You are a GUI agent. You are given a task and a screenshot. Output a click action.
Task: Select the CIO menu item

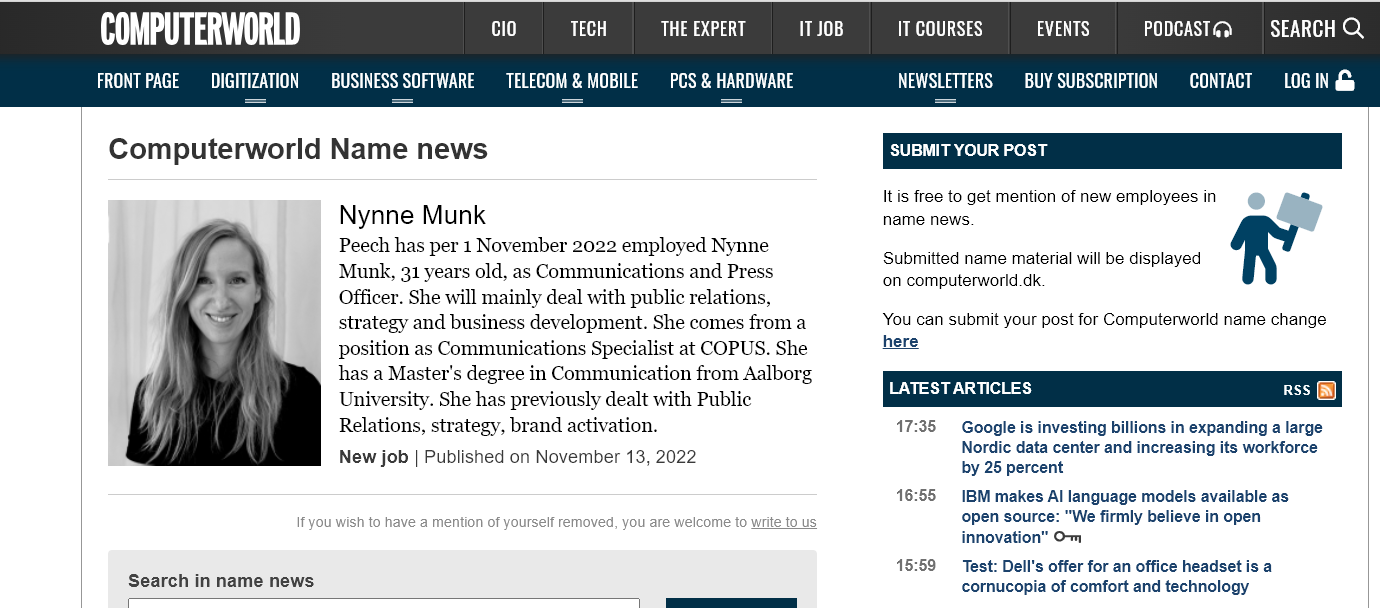click(x=504, y=29)
